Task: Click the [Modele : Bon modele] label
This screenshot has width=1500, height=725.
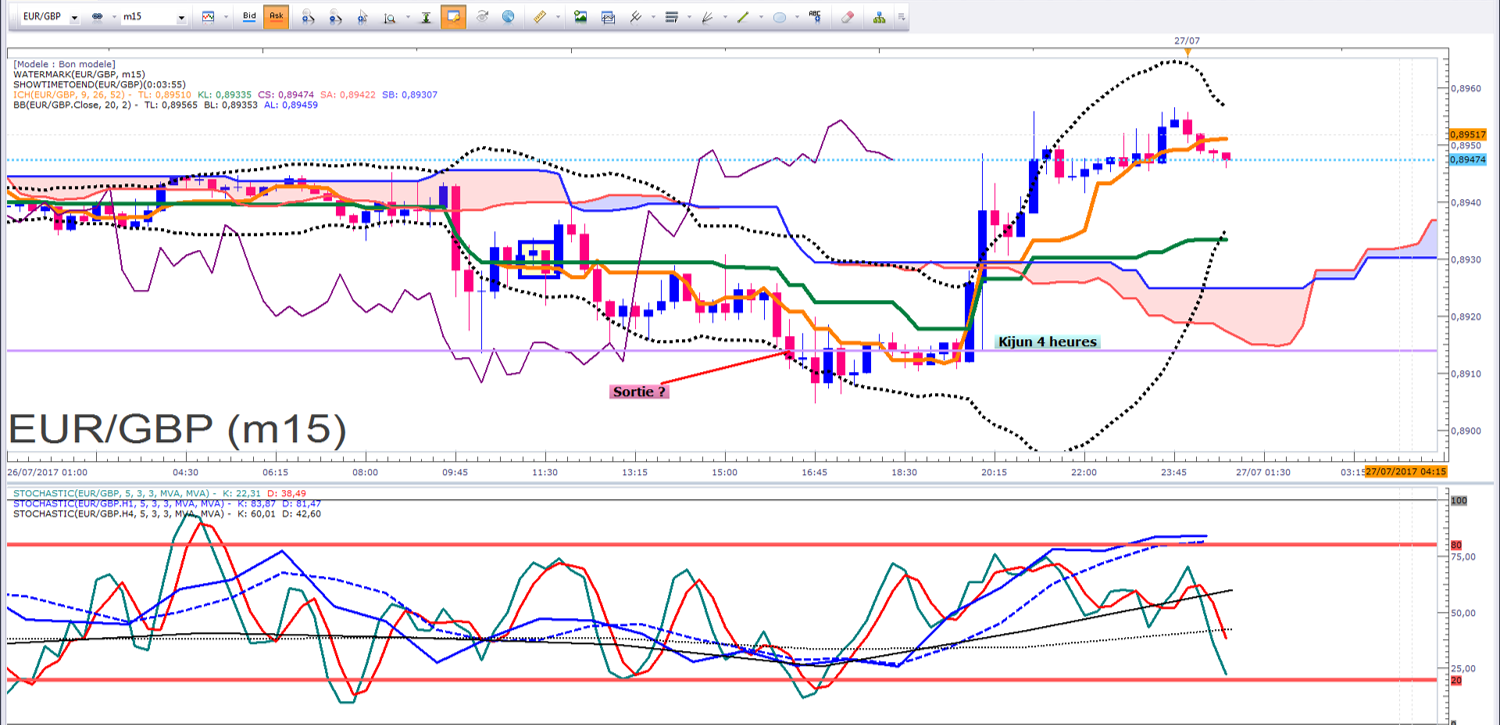Action: [x=64, y=64]
